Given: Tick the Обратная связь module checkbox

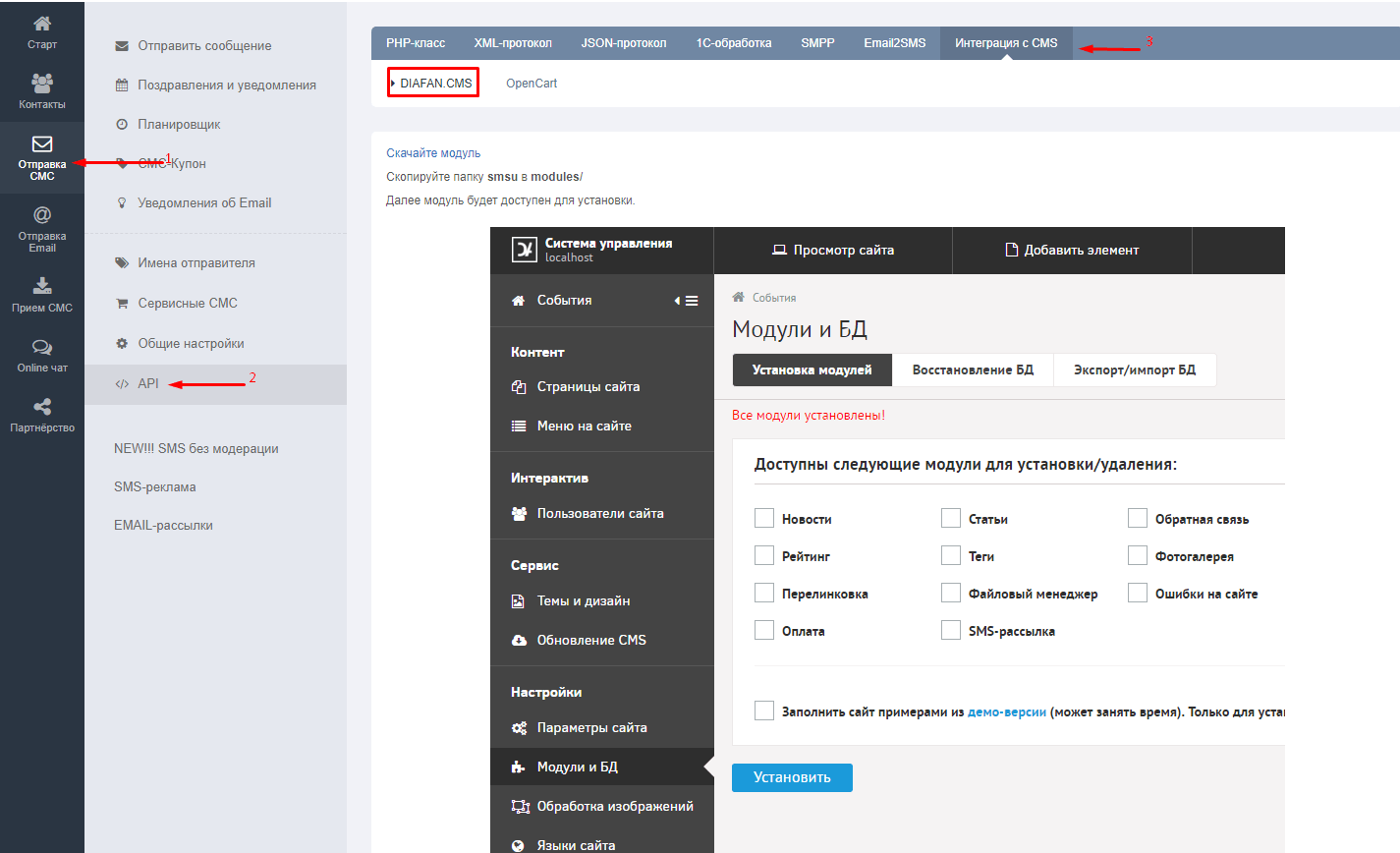Looking at the screenshot, I should (1138, 518).
